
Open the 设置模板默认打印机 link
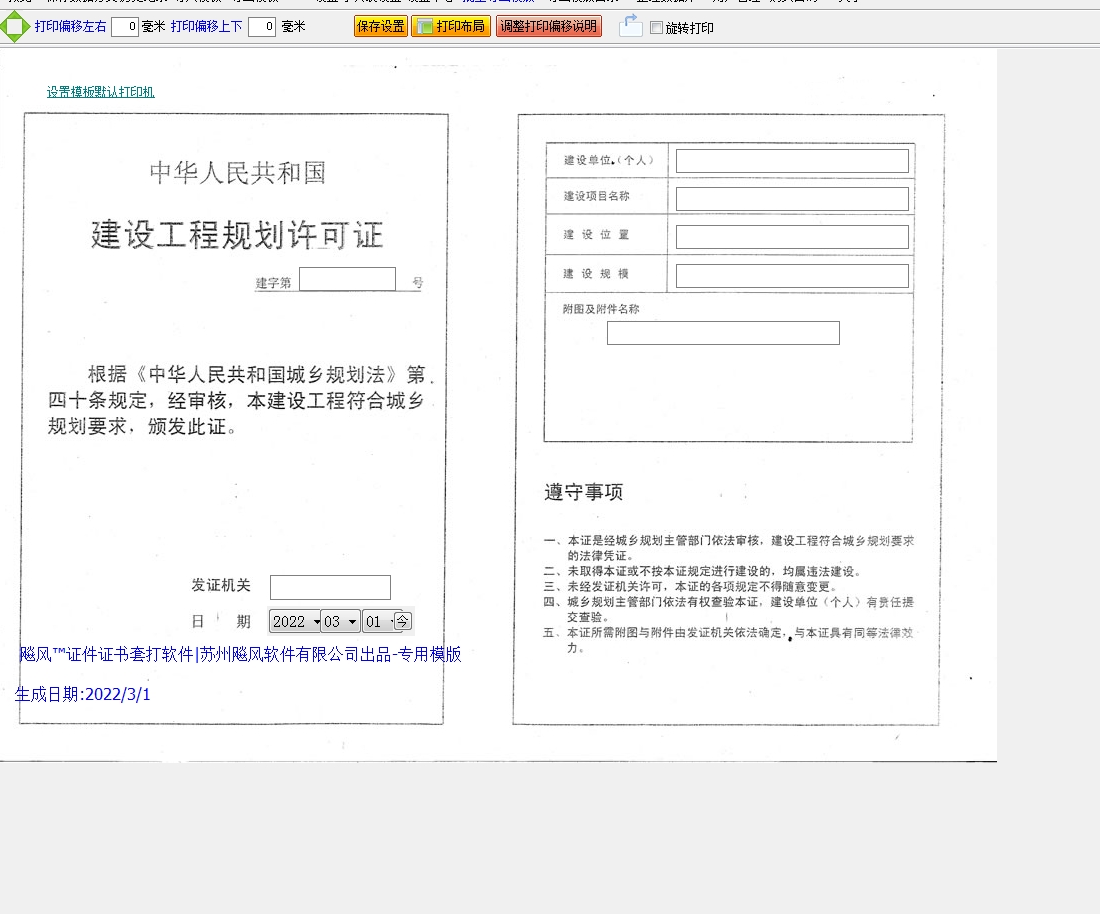100,92
